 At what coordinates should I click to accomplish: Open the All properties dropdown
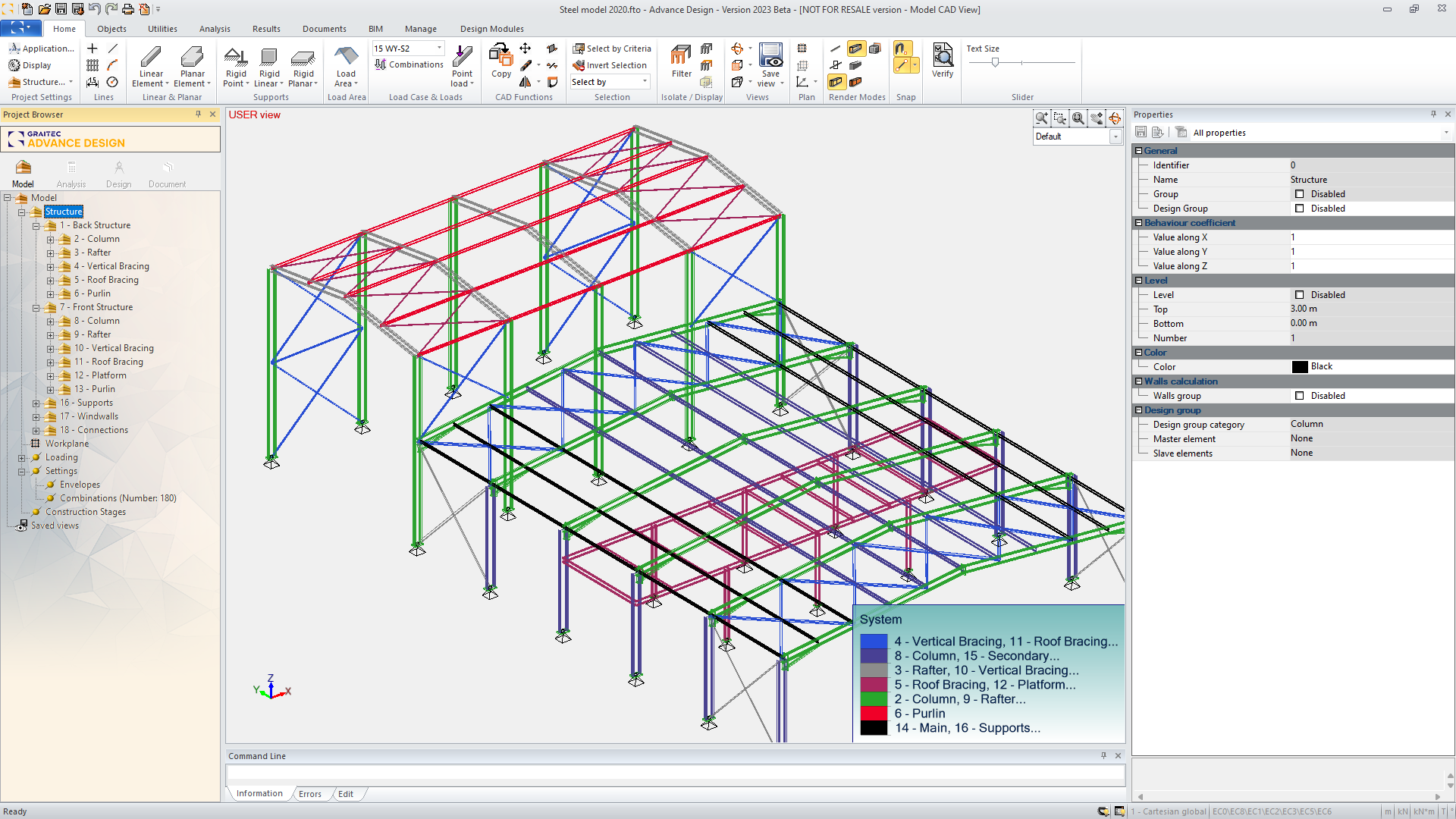coord(1446,133)
